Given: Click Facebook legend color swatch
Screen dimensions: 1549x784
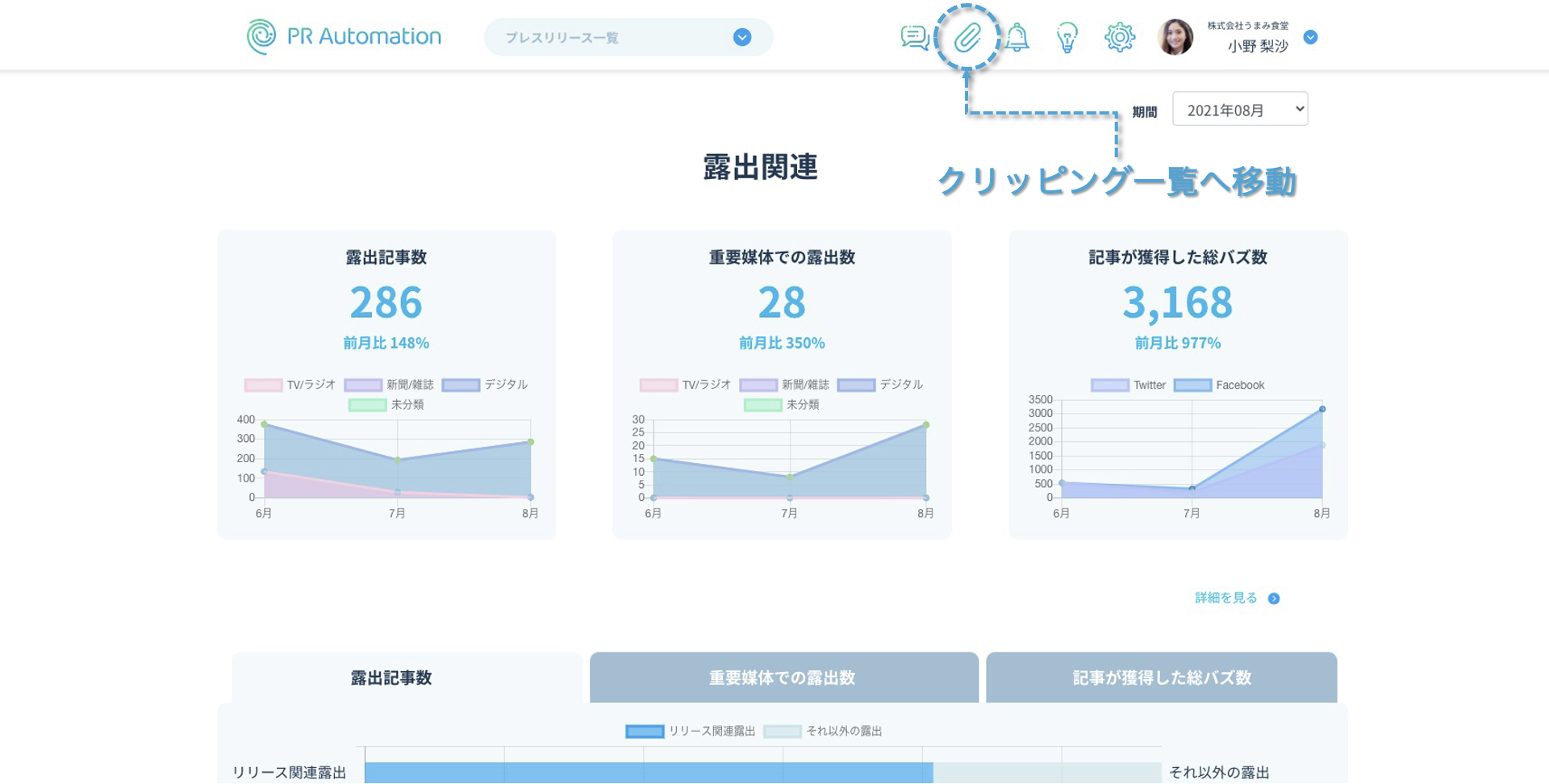Looking at the screenshot, I should [x=1192, y=386].
